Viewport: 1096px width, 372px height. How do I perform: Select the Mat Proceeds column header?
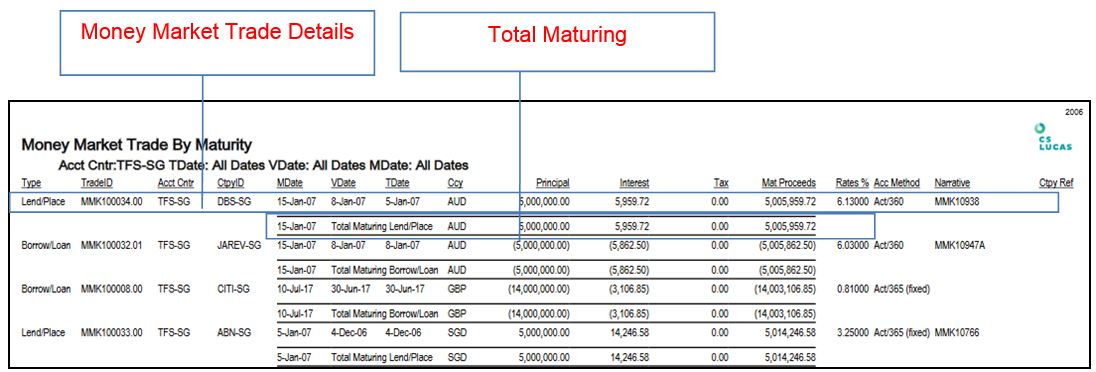[x=788, y=183]
